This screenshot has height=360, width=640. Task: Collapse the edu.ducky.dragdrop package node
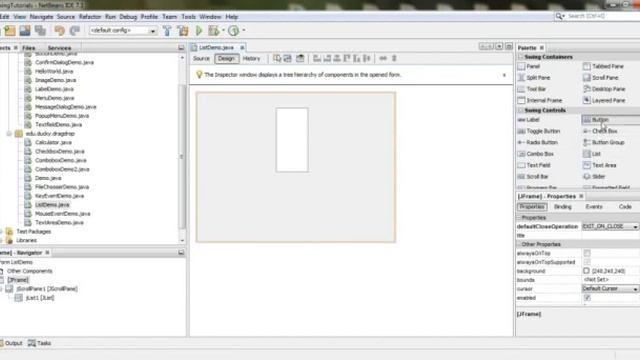click(9, 134)
